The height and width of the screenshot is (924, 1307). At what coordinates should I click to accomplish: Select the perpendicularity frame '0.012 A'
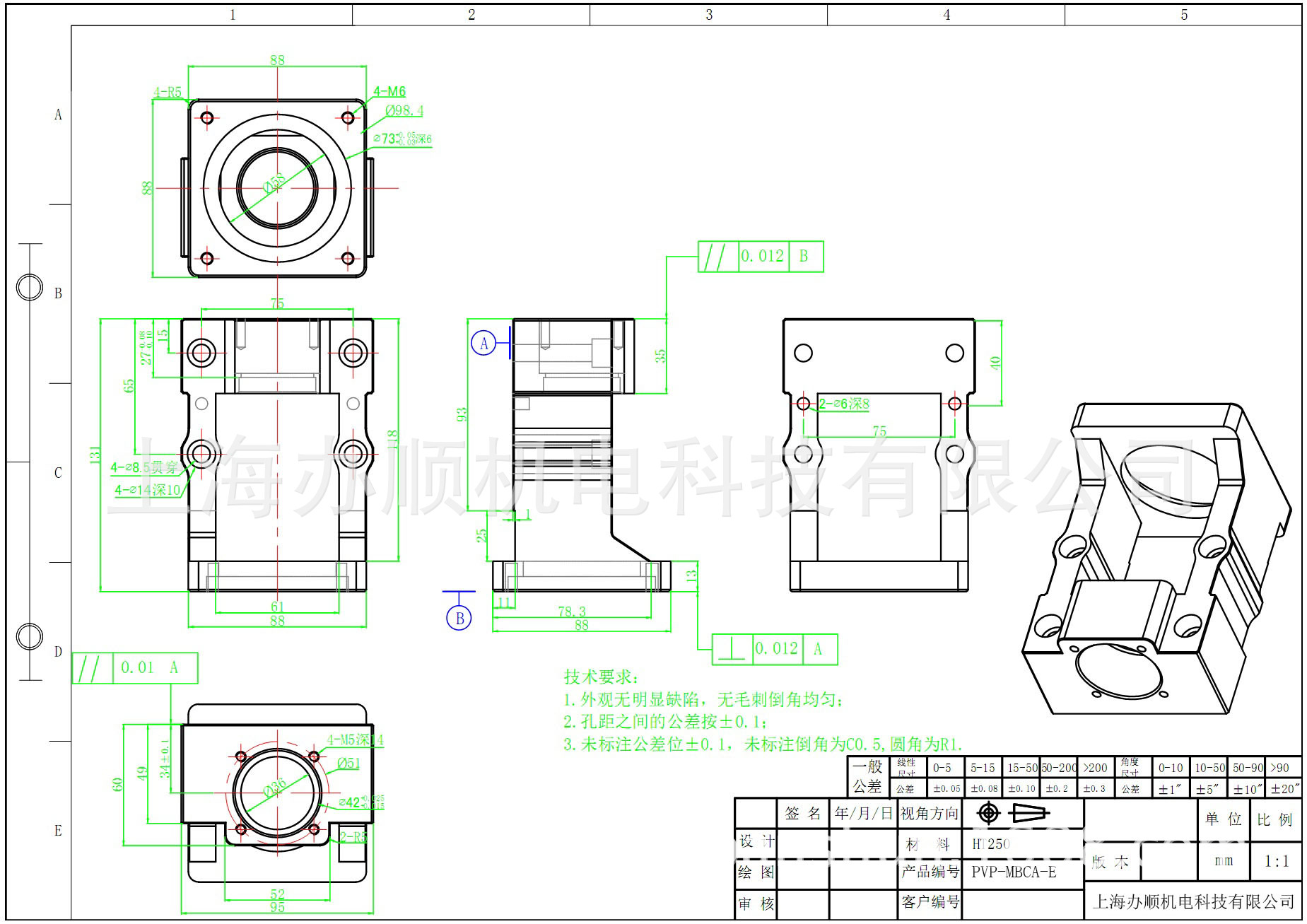click(775, 649)
